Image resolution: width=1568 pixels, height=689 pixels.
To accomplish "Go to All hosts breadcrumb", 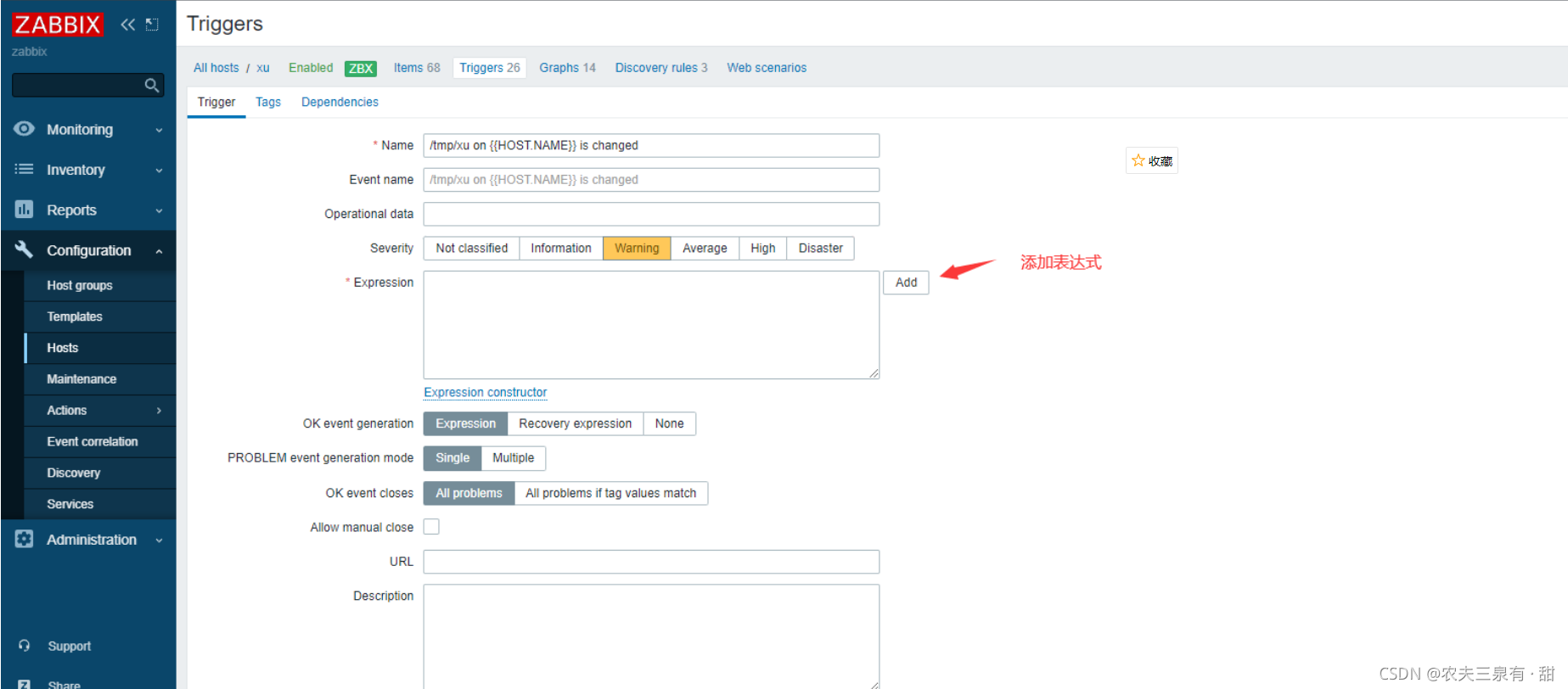I will click(216, 68).
